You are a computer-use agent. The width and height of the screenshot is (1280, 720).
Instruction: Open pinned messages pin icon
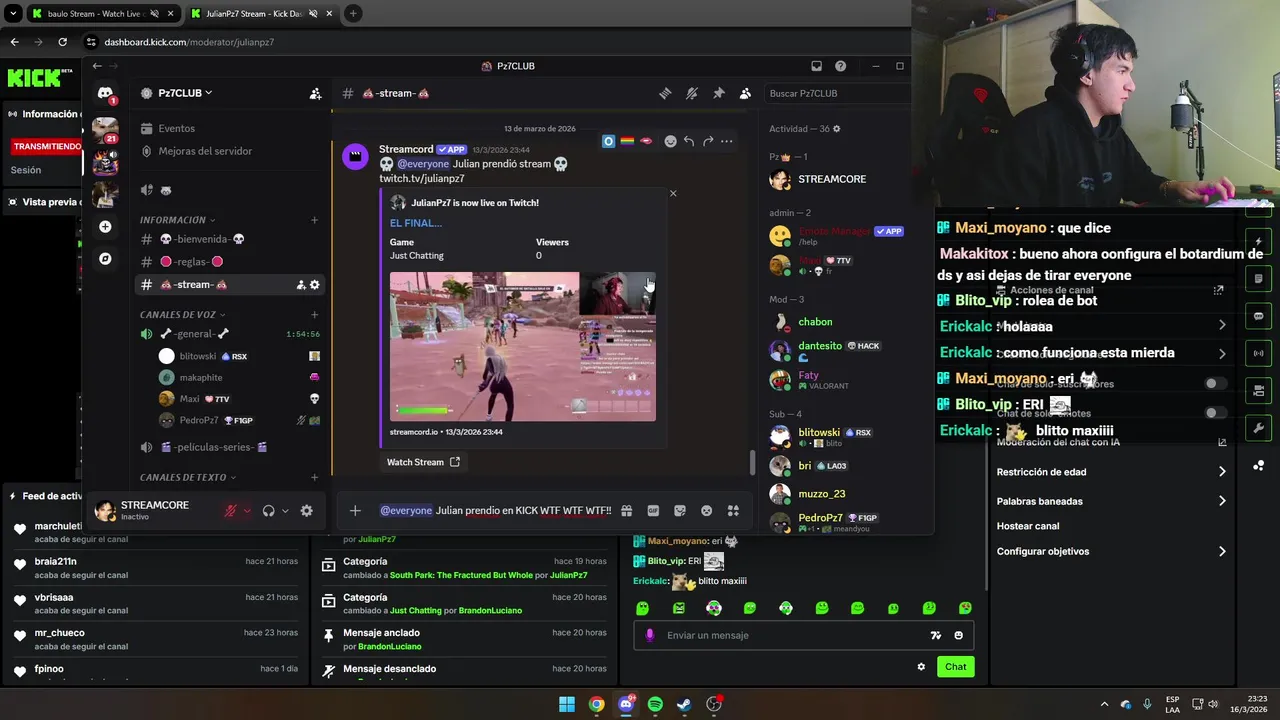click(x=718, y=93)
